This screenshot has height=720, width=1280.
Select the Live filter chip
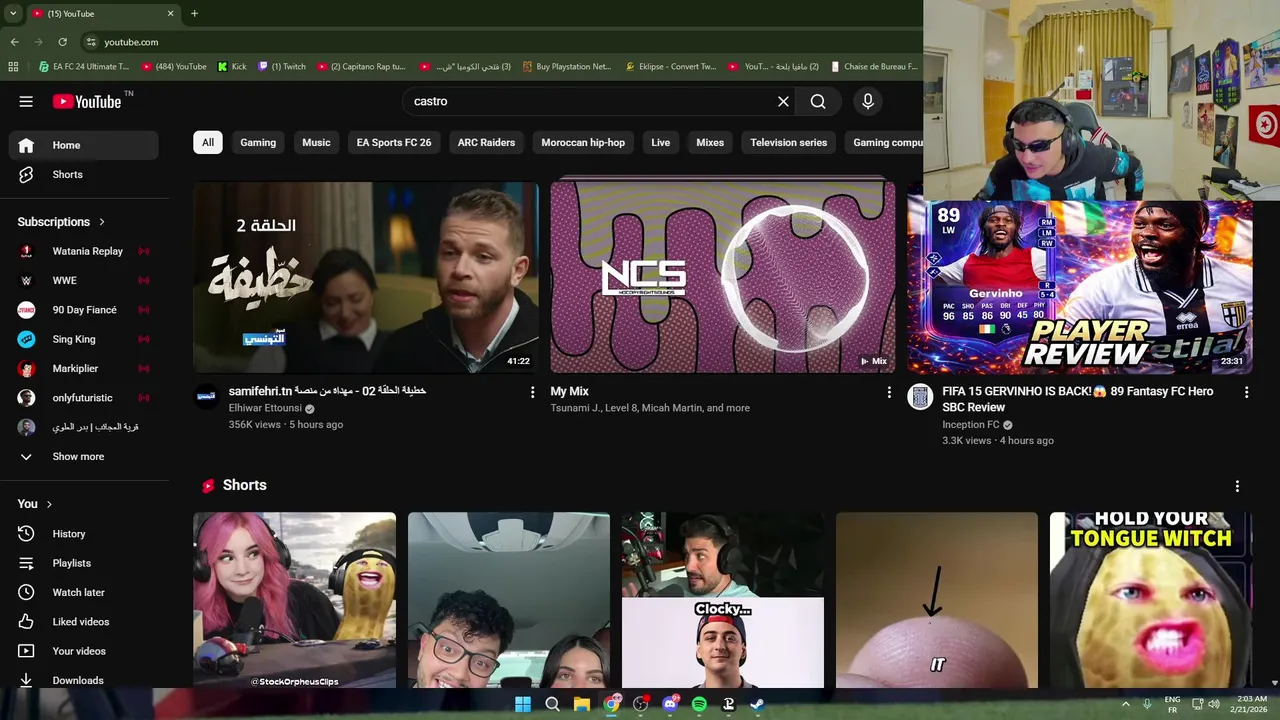pyautogui.click(x=661, y=142)
